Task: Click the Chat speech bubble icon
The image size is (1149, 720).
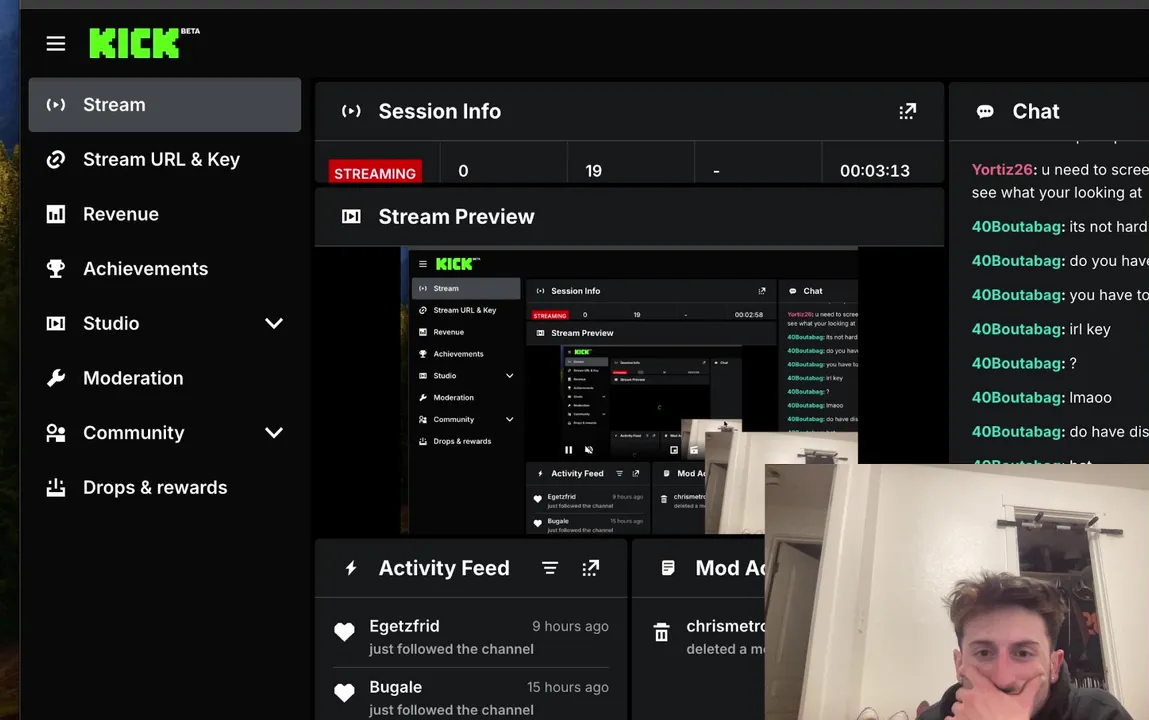Action: [x=985, y=111]
